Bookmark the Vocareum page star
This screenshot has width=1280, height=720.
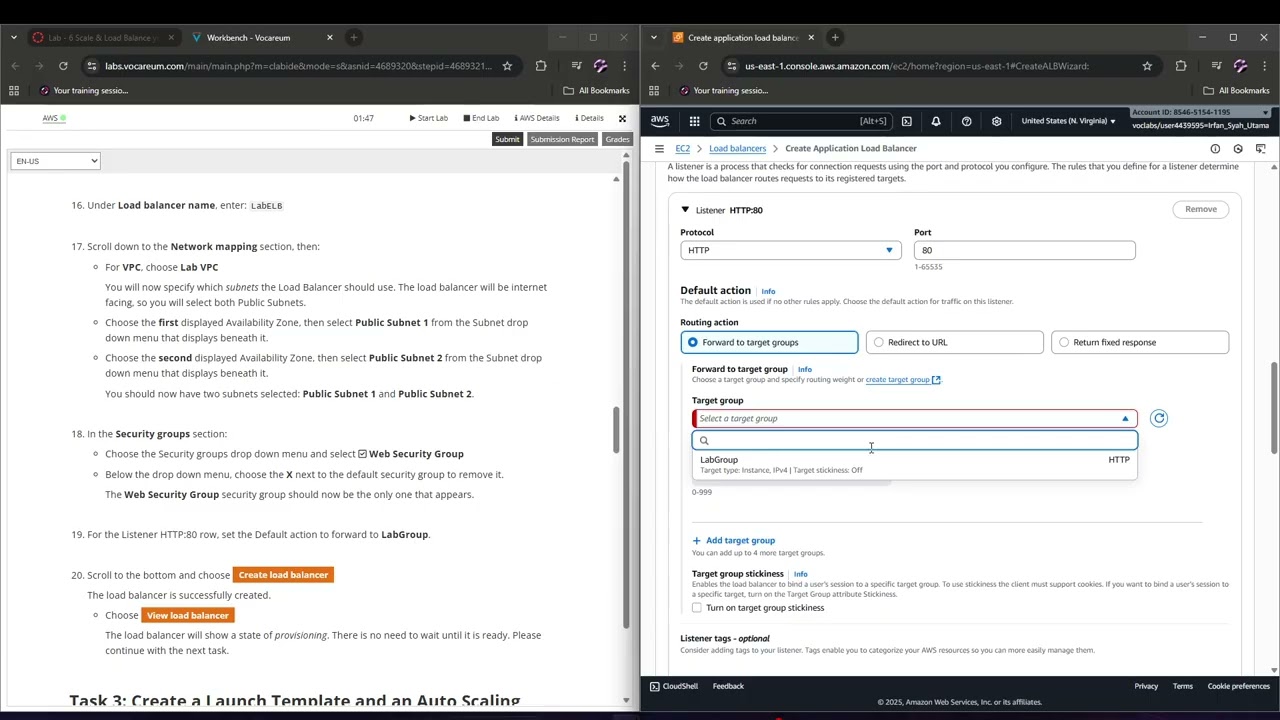(507, 66)
